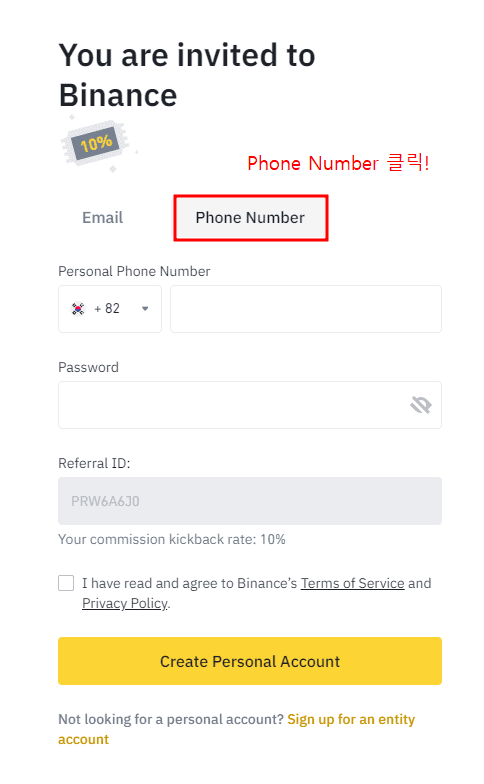Screen dimensions: 484x784
Task: Open the Terms of Service link
Action: click(352, 583)
